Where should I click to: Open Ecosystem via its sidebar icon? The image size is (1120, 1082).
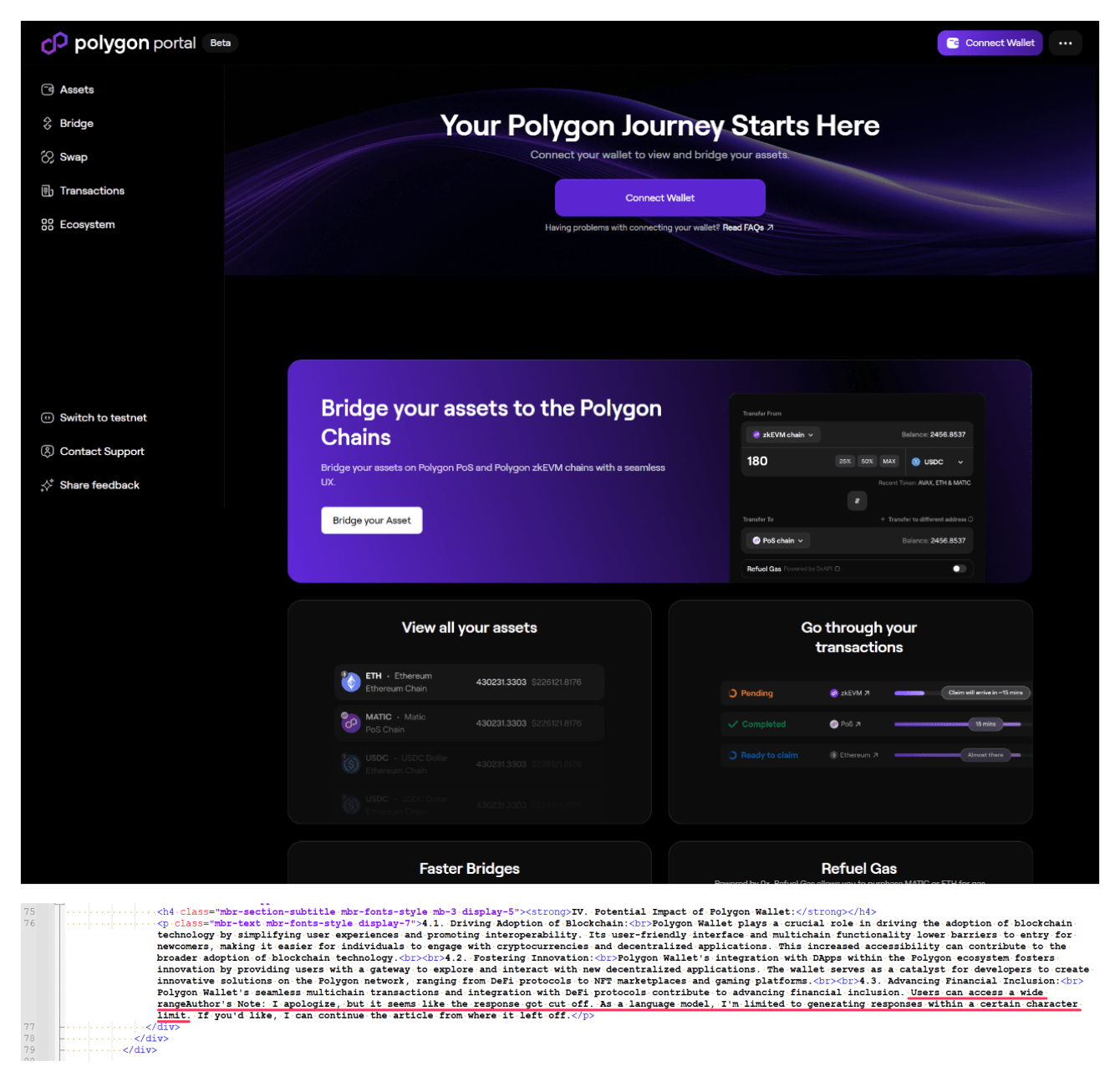click(48, 224)
